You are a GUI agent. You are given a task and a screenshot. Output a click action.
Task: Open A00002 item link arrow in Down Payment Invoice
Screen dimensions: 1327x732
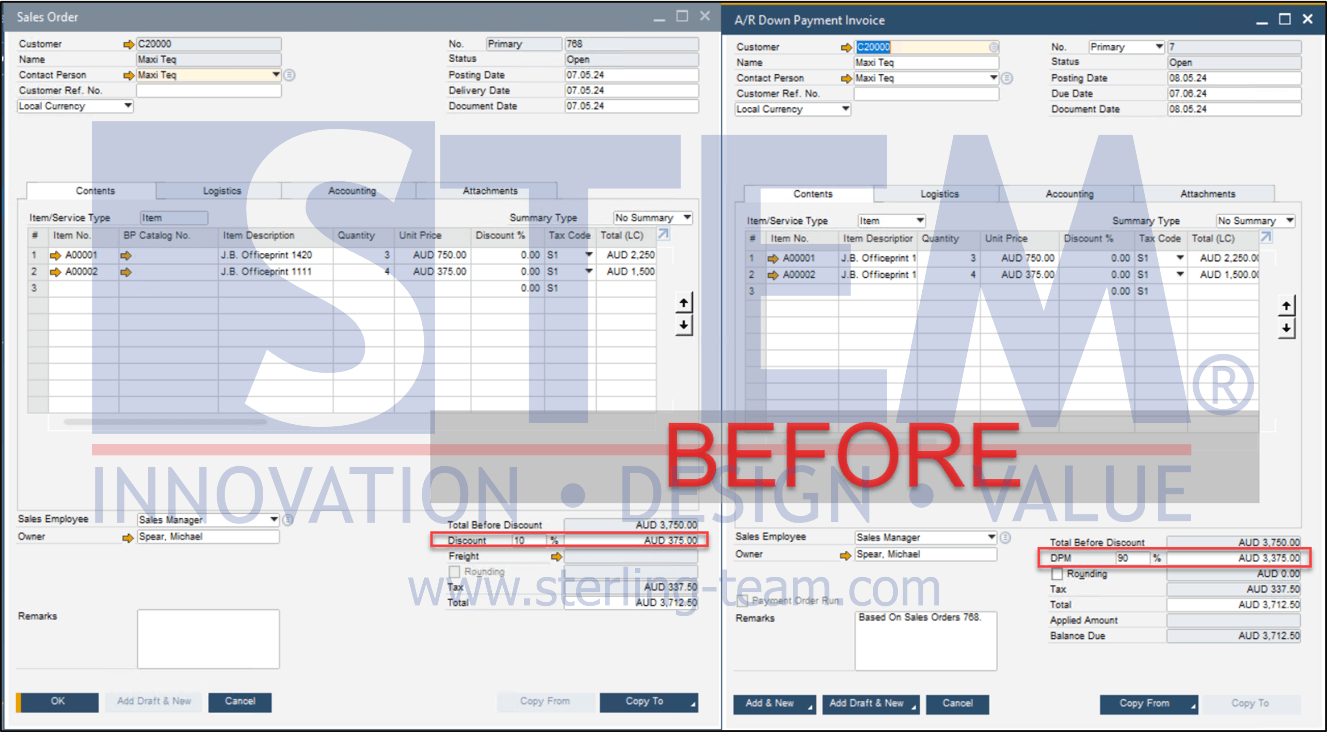coord(774,274)
